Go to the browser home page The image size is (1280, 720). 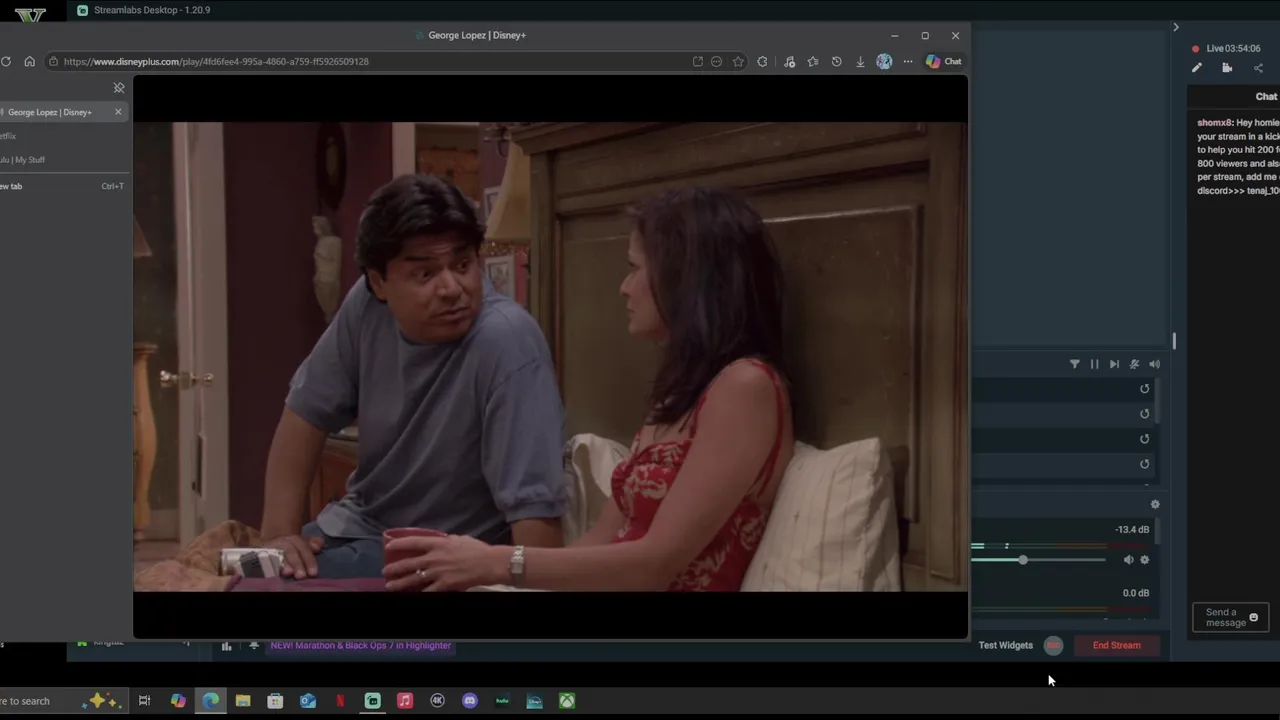29,61
